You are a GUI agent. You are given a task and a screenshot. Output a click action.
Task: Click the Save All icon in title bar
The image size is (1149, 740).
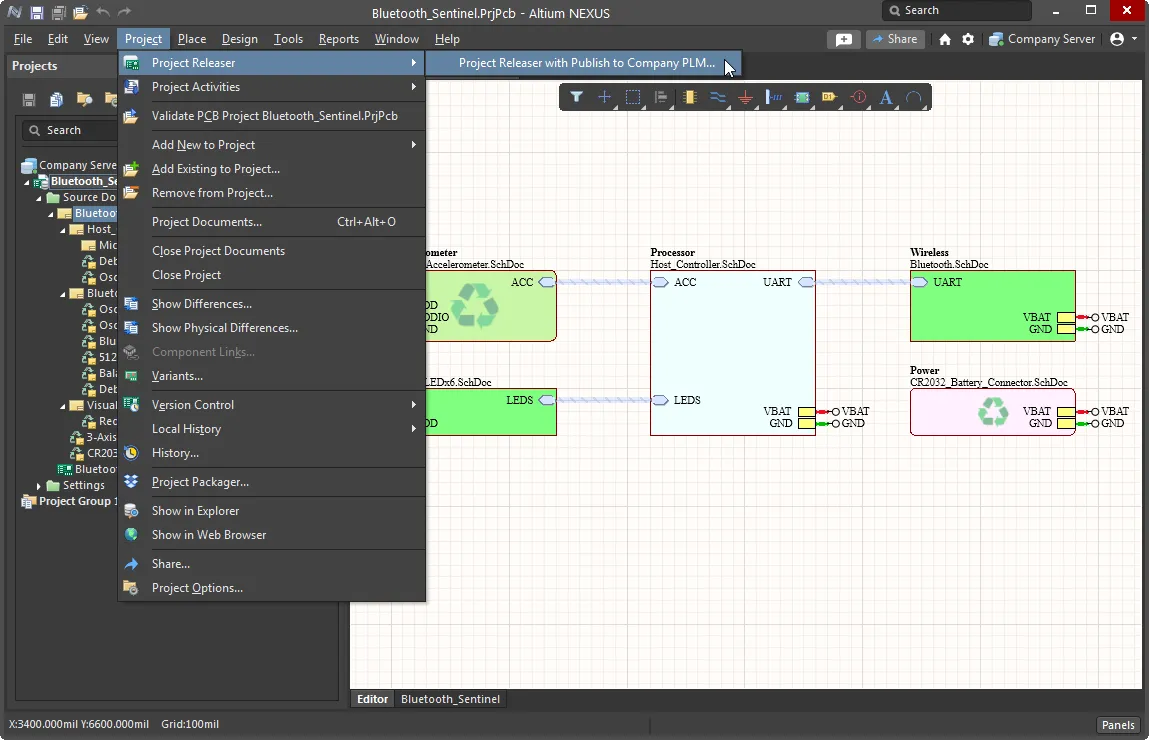[59, 12]
